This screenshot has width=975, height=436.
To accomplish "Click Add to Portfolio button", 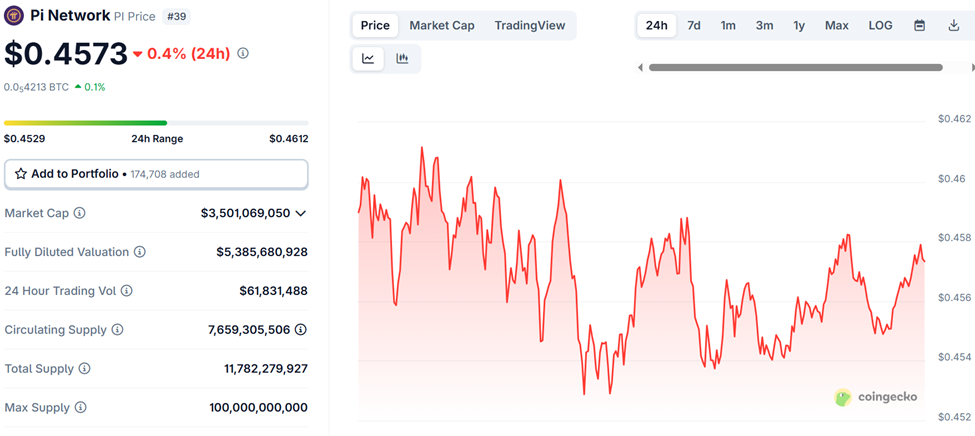I will [x=156, y=174].
